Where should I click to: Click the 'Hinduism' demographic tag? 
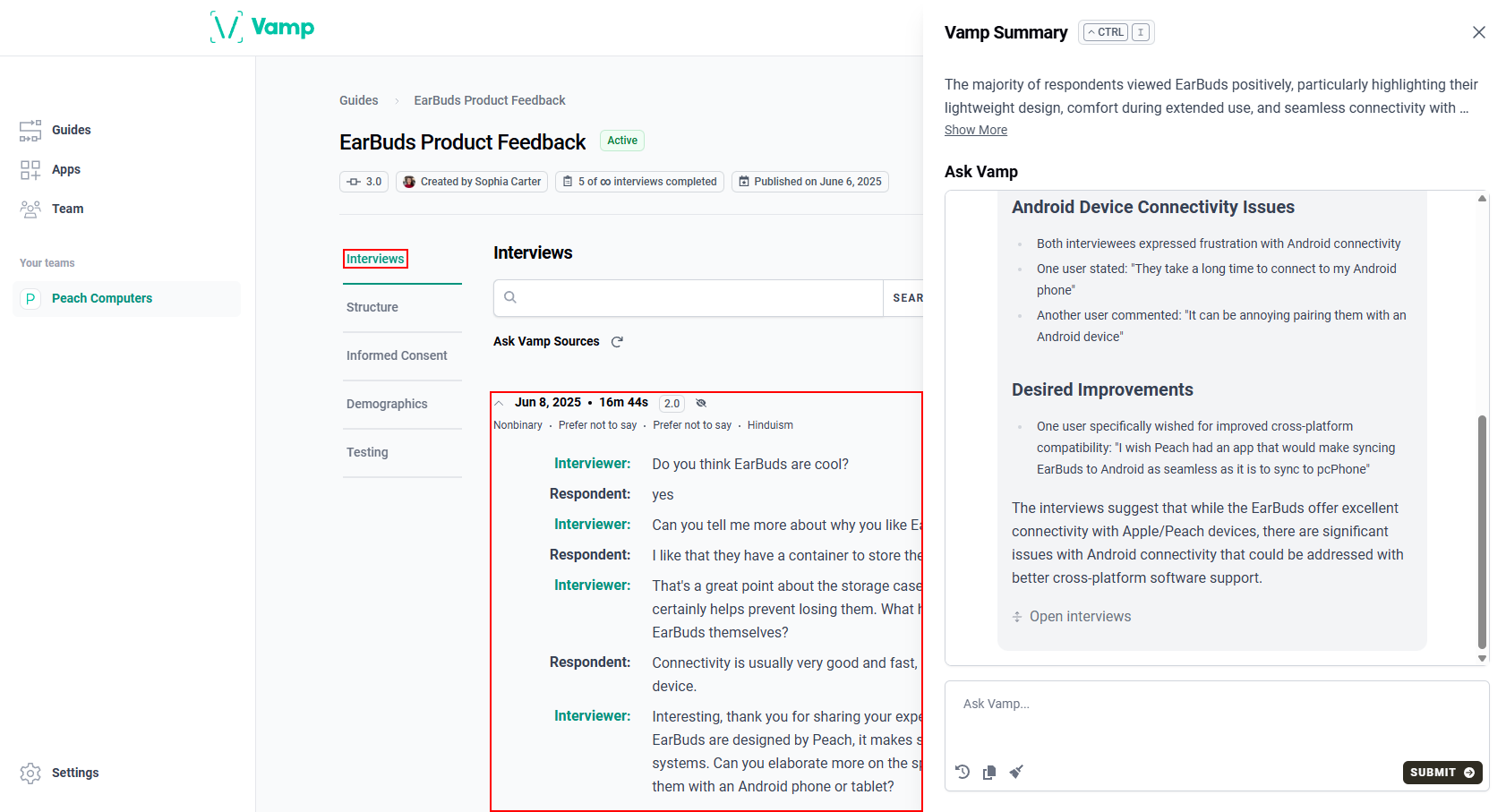(770, 425)
